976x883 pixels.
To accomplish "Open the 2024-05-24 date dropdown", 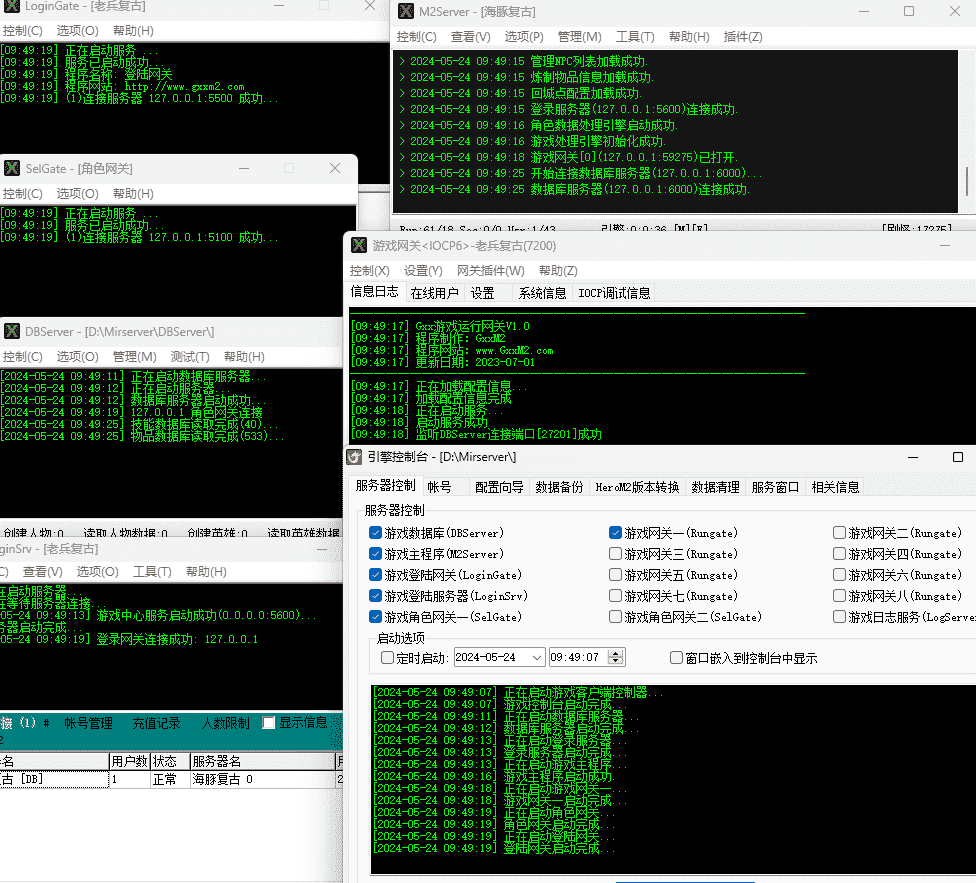I will point(537,658).
